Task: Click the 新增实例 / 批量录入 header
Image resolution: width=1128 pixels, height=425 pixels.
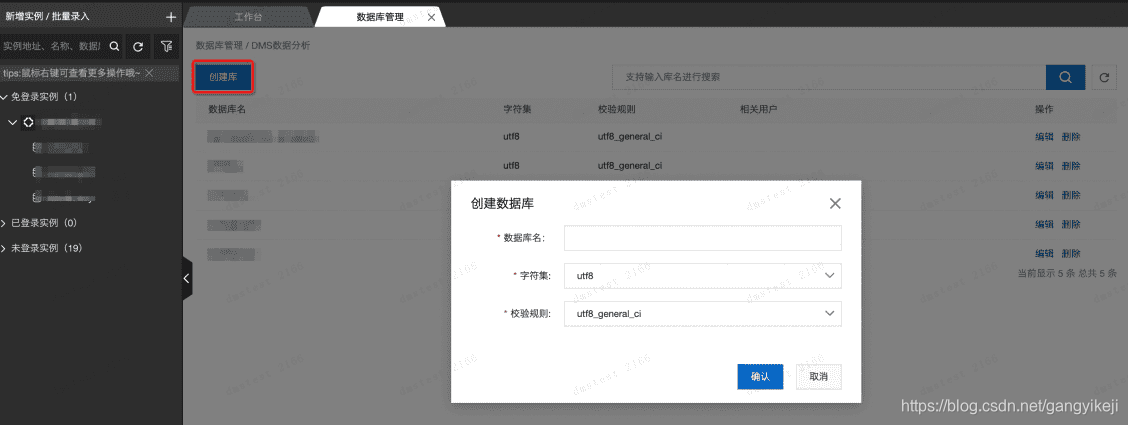Action: click(x=47, y=16)
